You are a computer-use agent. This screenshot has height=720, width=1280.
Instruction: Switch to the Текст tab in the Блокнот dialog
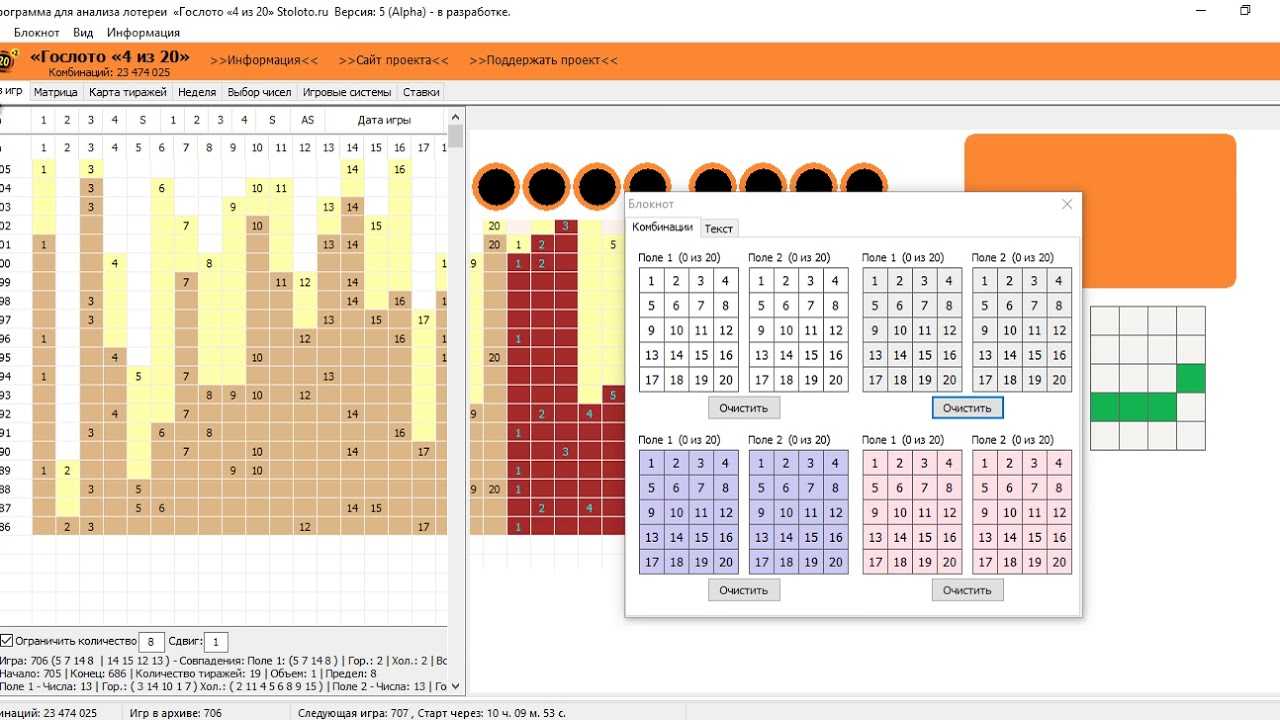[719, 228]
